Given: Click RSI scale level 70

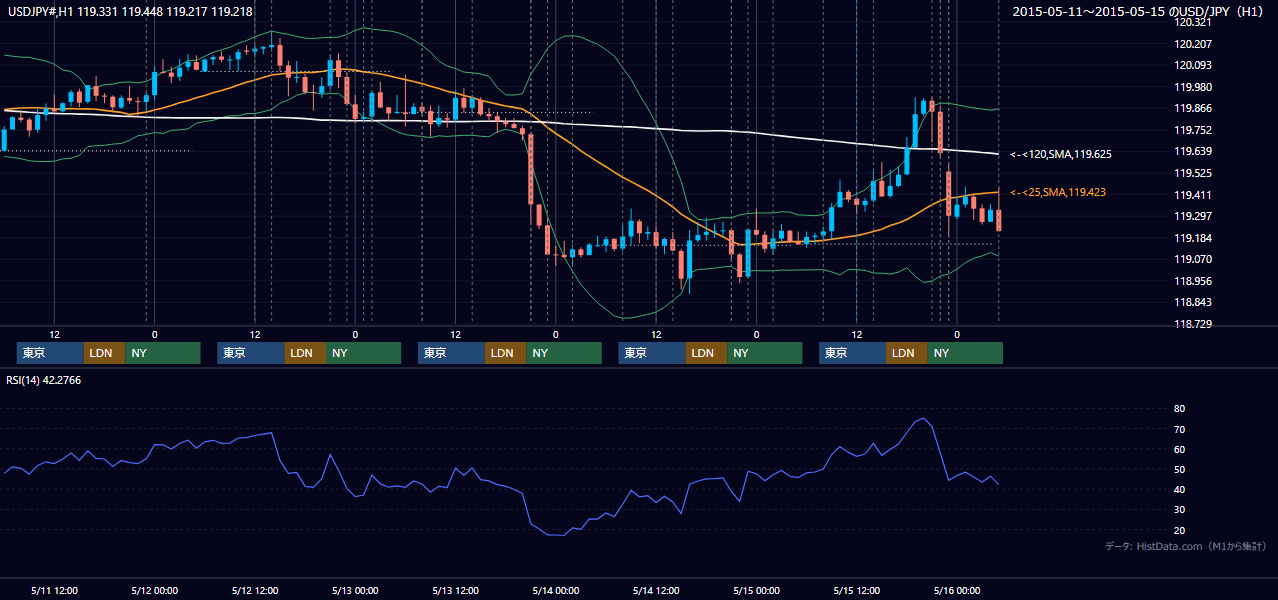Looking at the screenshot, I should tap(1180, 429).
